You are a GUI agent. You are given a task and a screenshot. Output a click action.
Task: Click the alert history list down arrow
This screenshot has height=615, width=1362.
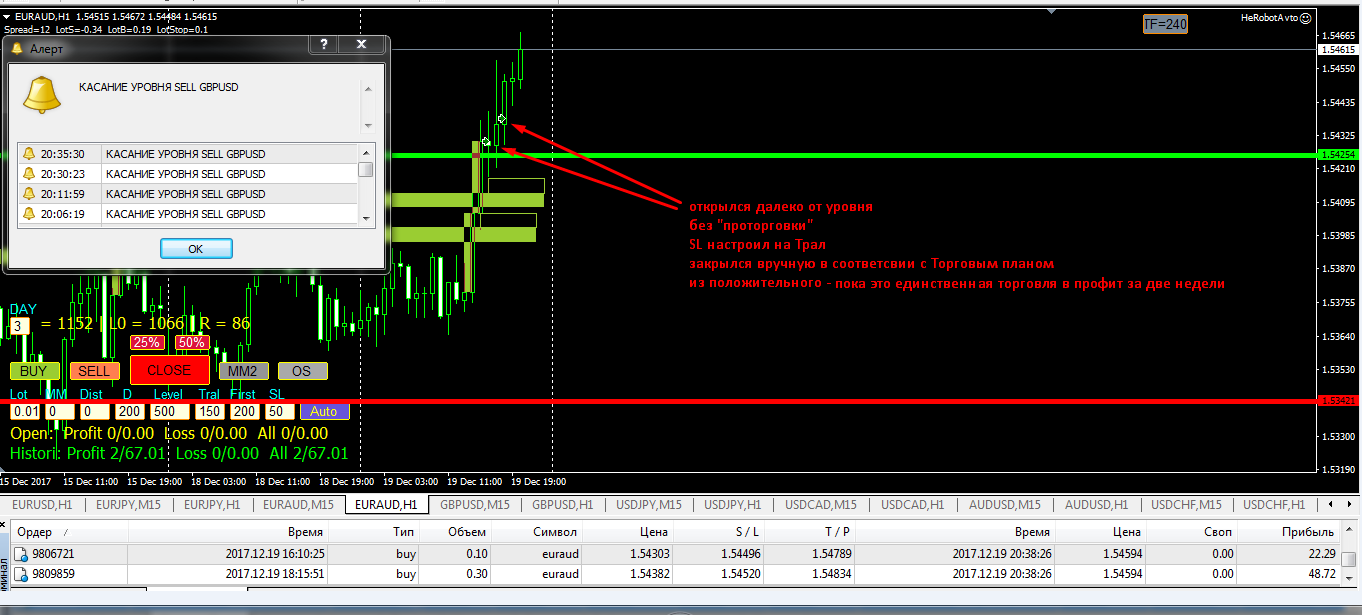pyautogui.click(x=366, y=217)
